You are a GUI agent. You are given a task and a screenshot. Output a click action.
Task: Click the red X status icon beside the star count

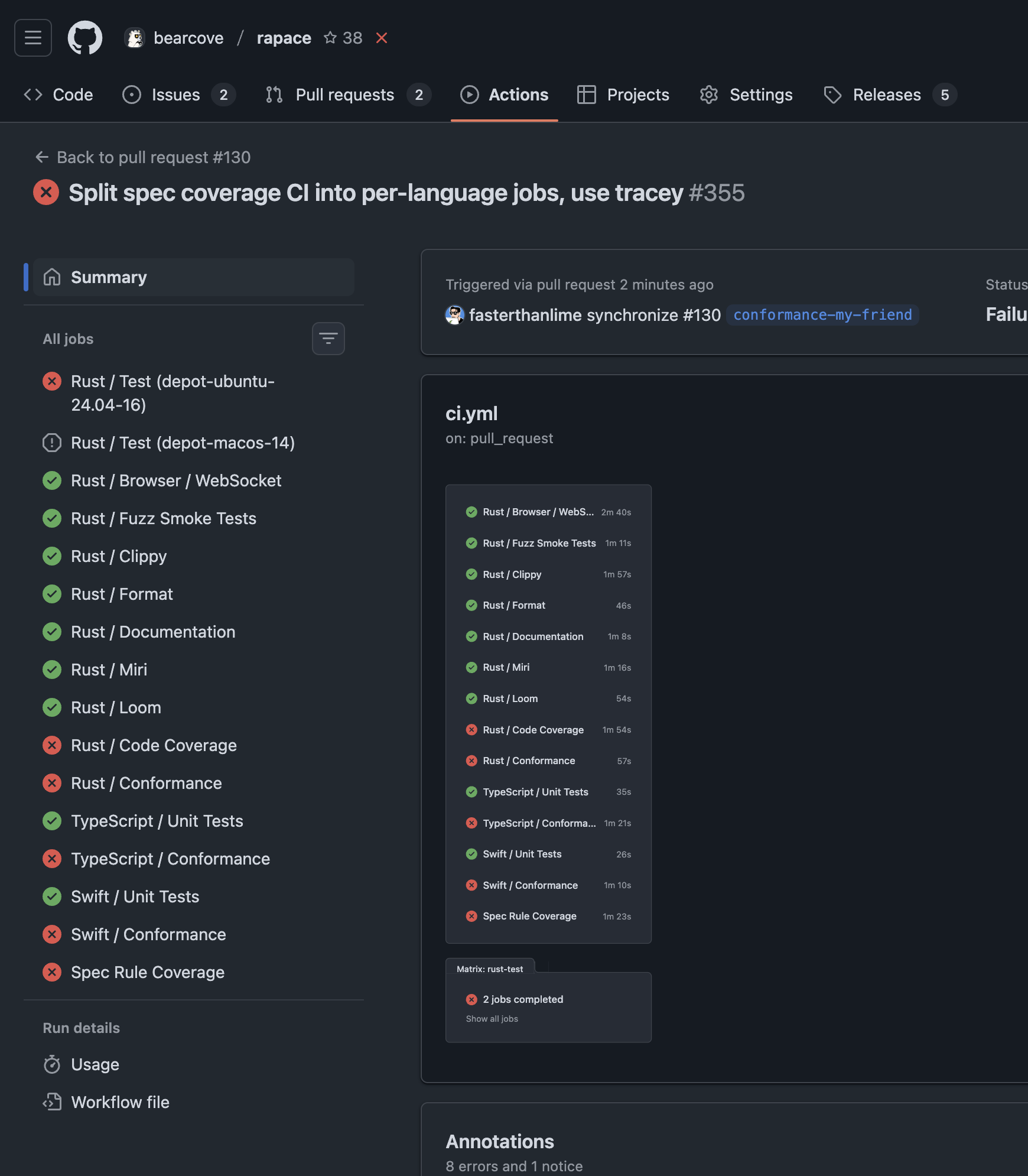pyautogui.click(x=382, y=38)
